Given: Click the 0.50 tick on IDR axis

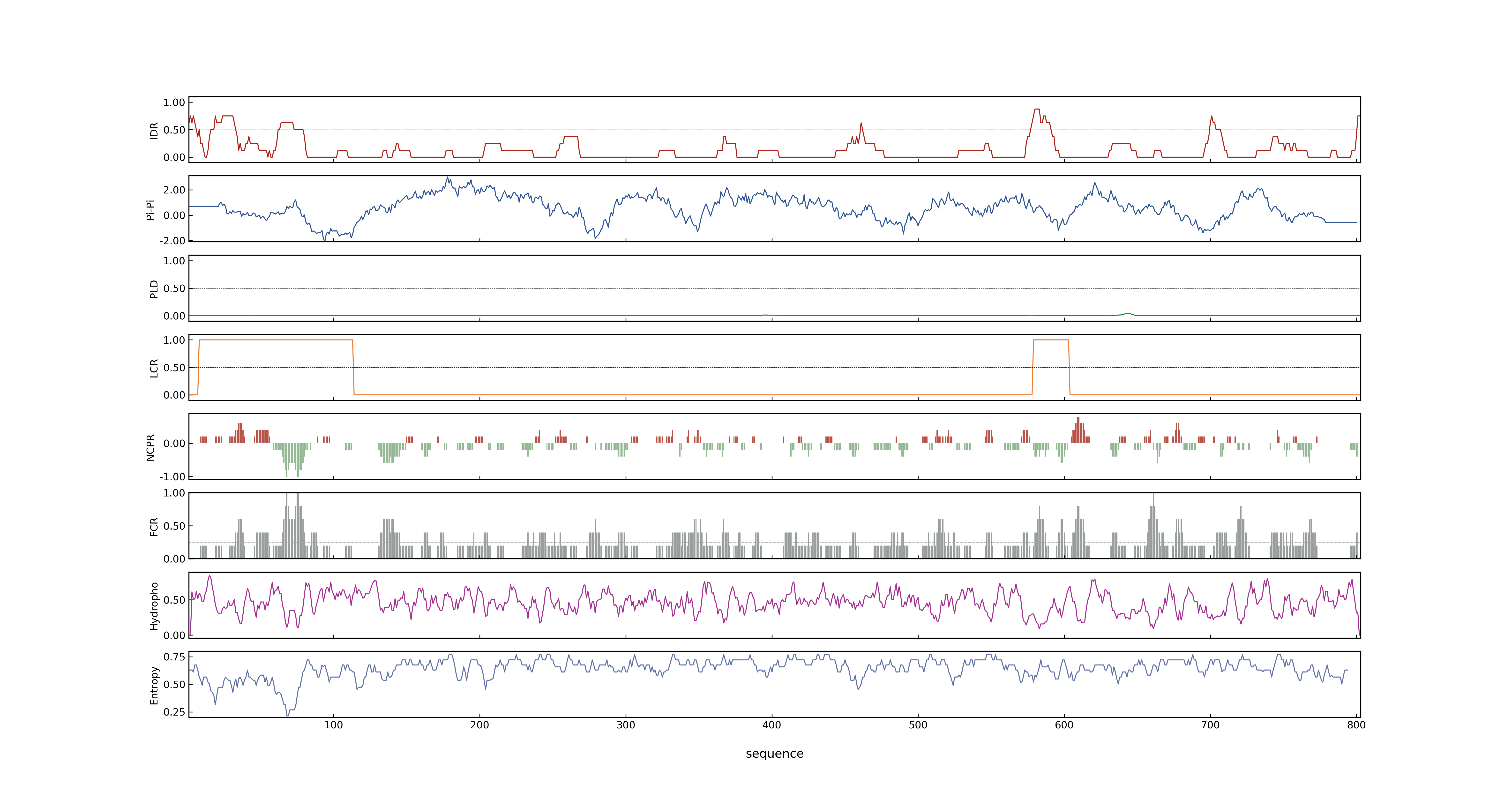Looking at the screenshot, I should (174, 130).
